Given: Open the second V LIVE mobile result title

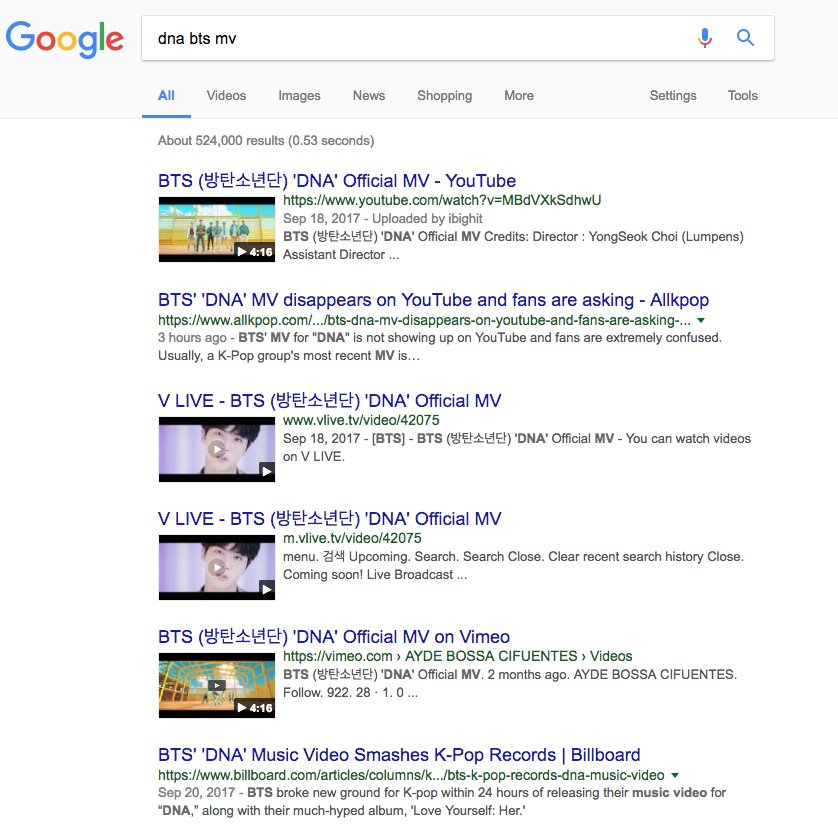Looking at the screenshot, I should [330, 518].
